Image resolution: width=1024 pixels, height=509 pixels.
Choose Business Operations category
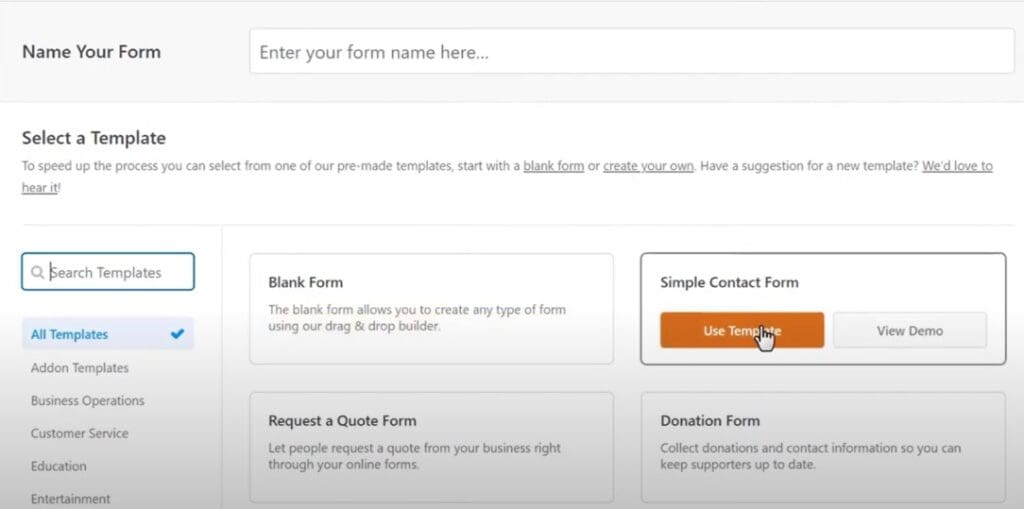(88, 401)
